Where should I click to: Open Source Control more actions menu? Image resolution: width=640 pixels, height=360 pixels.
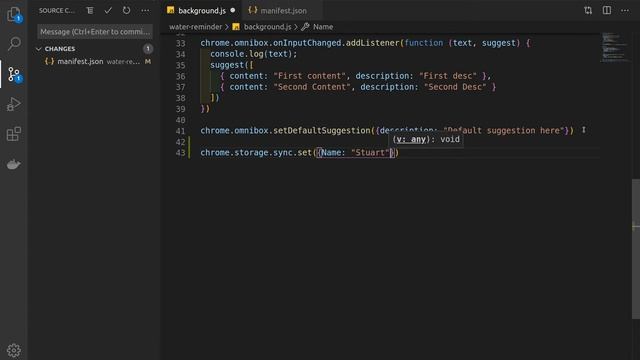[x=145, y=11]
